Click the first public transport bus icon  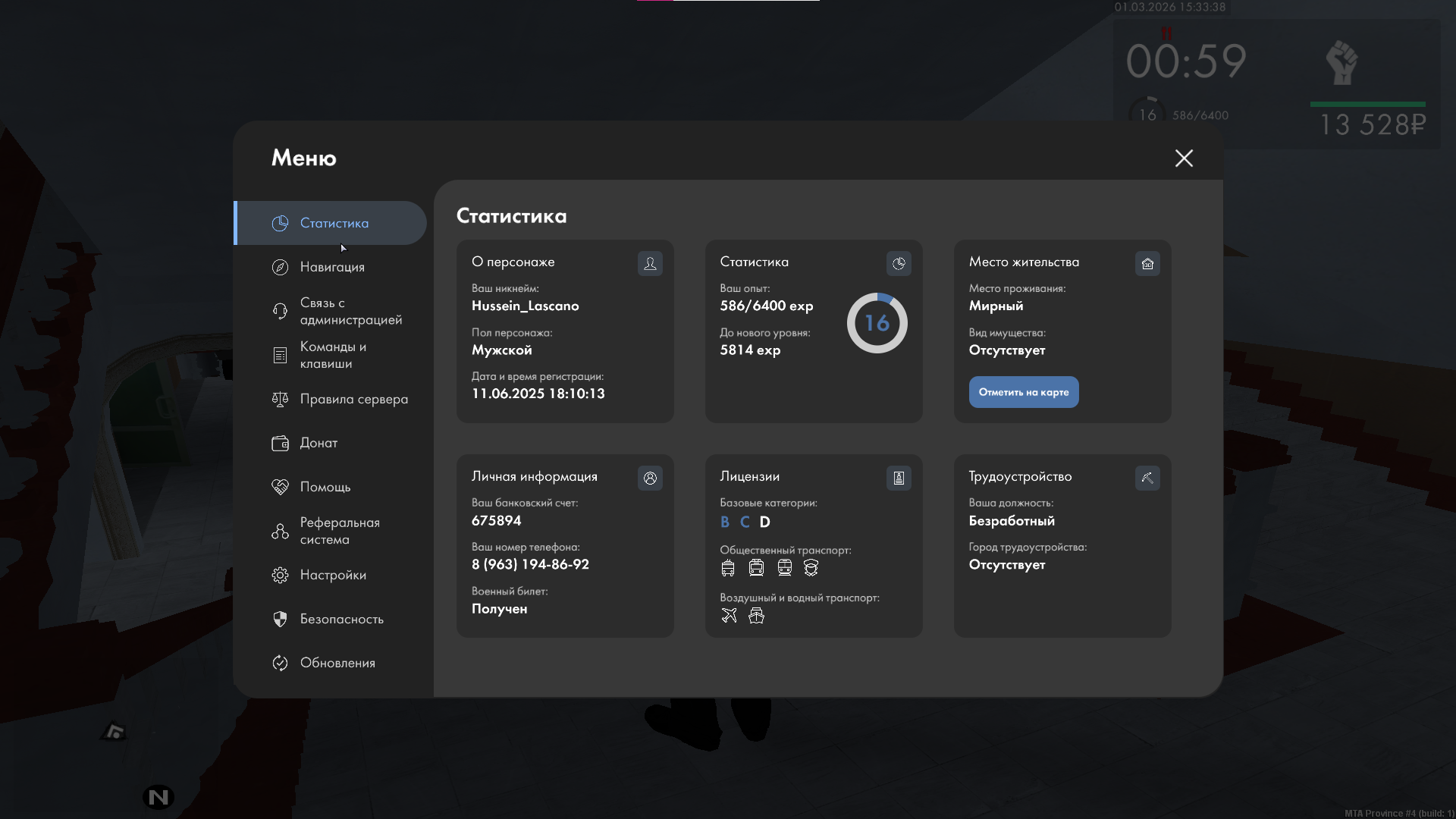point(728,568)
